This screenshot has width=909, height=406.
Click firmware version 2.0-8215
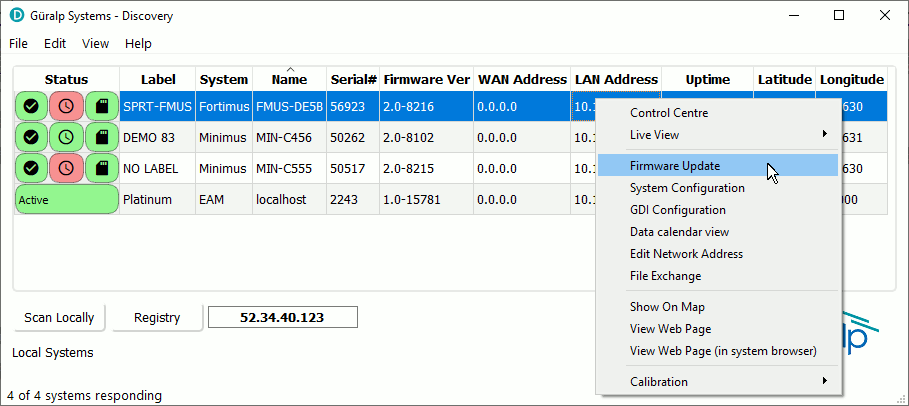tap(426, 168)
